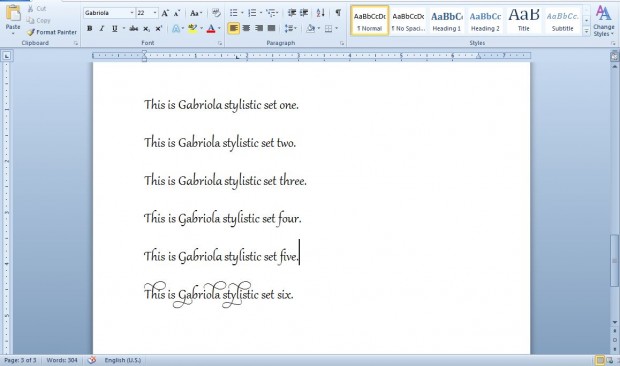Activate the Format Painter

(52, 32)
